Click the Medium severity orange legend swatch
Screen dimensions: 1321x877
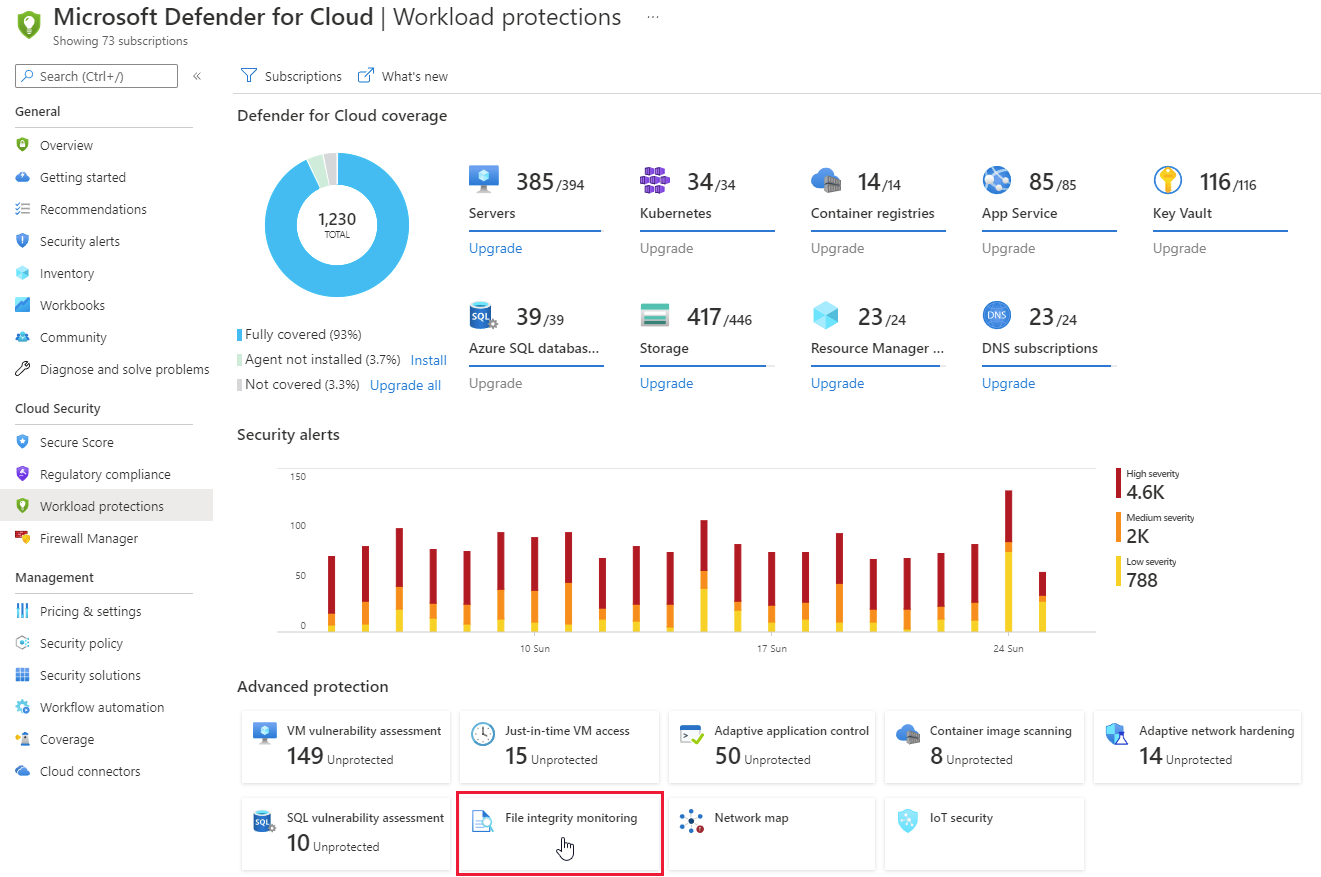[x=1119, y=527]
